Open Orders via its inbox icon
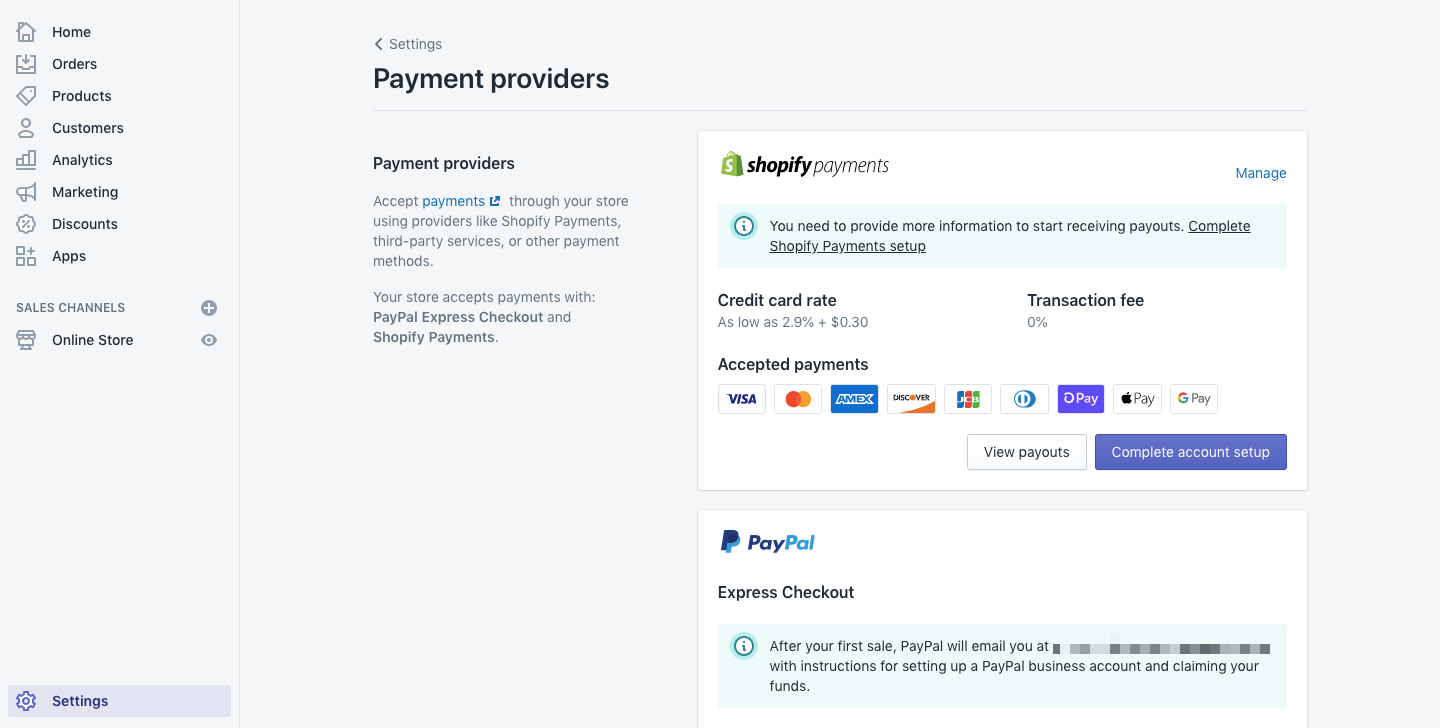1440x728 pixels. (x=26, y=64)
